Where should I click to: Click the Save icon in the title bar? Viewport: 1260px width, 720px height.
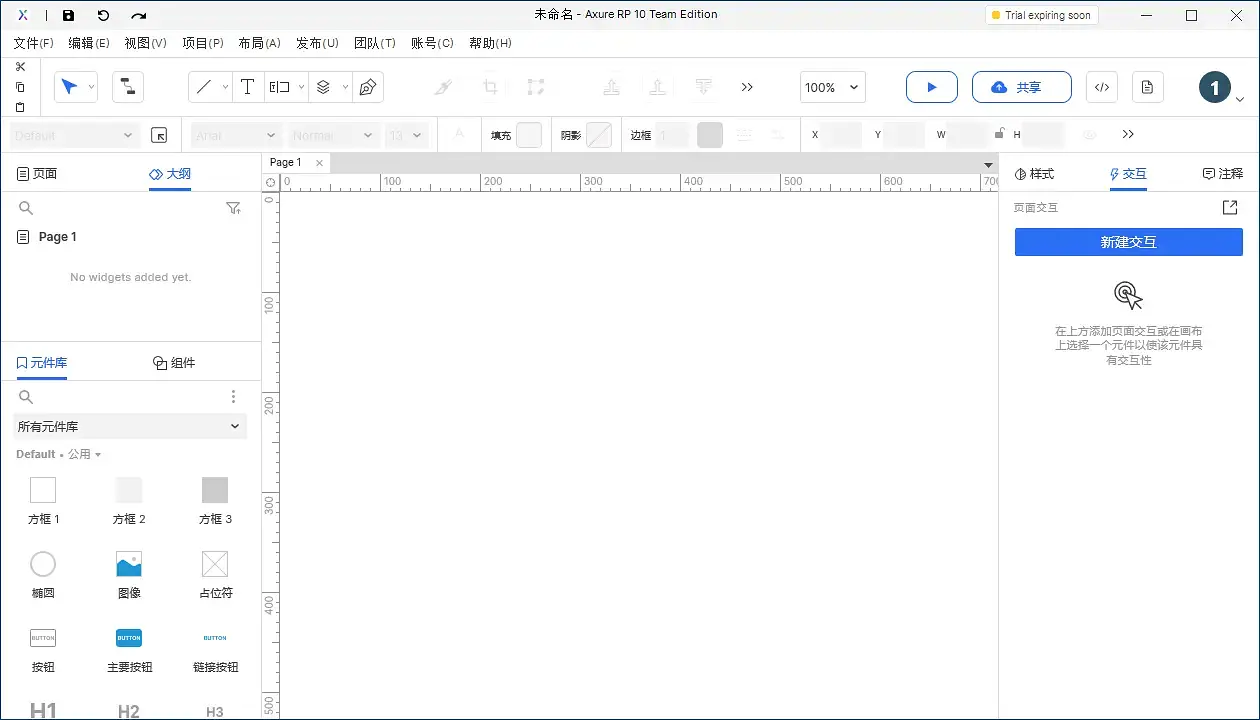click(x=67, y=14)
